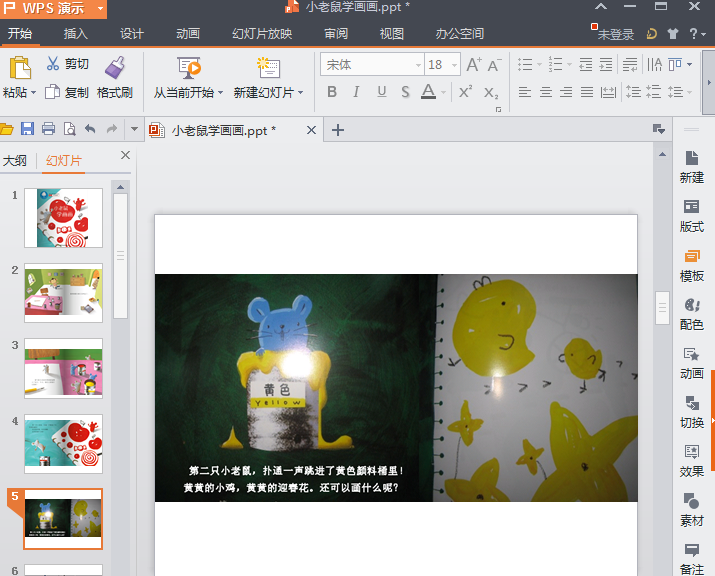
Task: Click the decrease indent icon
Action: point(585,64)
